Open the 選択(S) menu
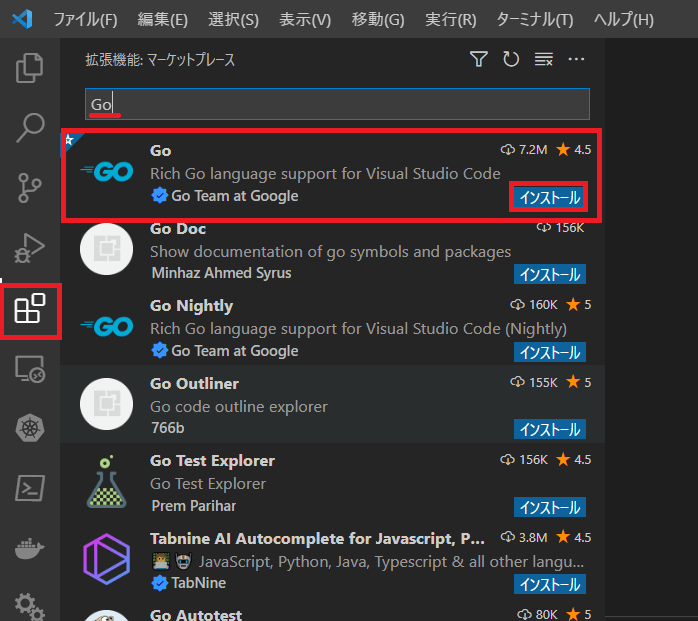698x621 pixels. [x=233, y=20]
